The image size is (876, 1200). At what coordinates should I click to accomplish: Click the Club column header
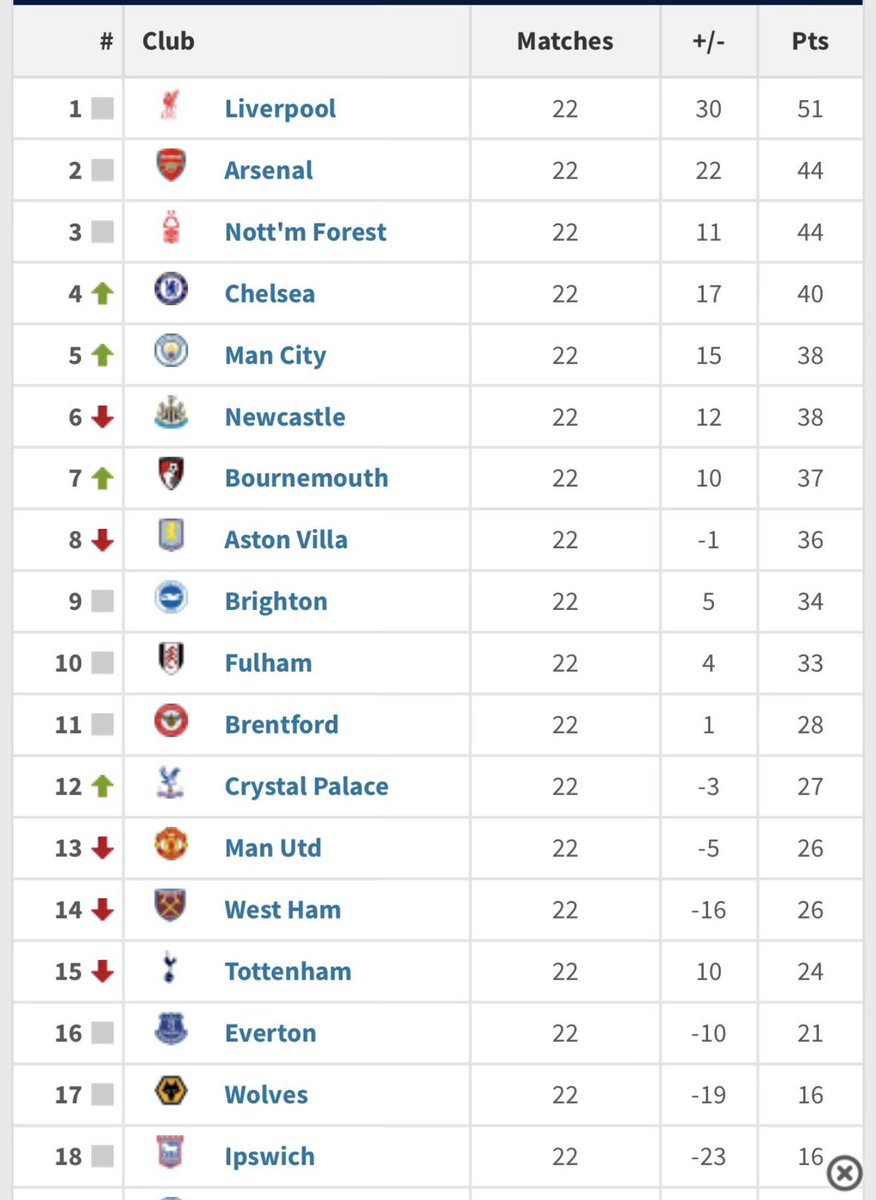tap(168, 41)
